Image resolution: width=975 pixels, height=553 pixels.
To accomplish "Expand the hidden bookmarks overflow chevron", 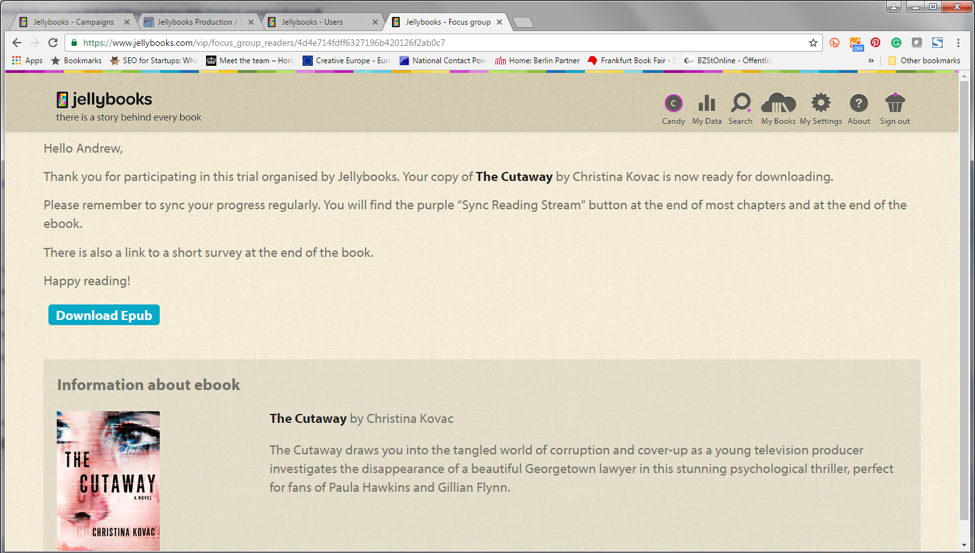I will pyautogui.click(x=871, y=61).
